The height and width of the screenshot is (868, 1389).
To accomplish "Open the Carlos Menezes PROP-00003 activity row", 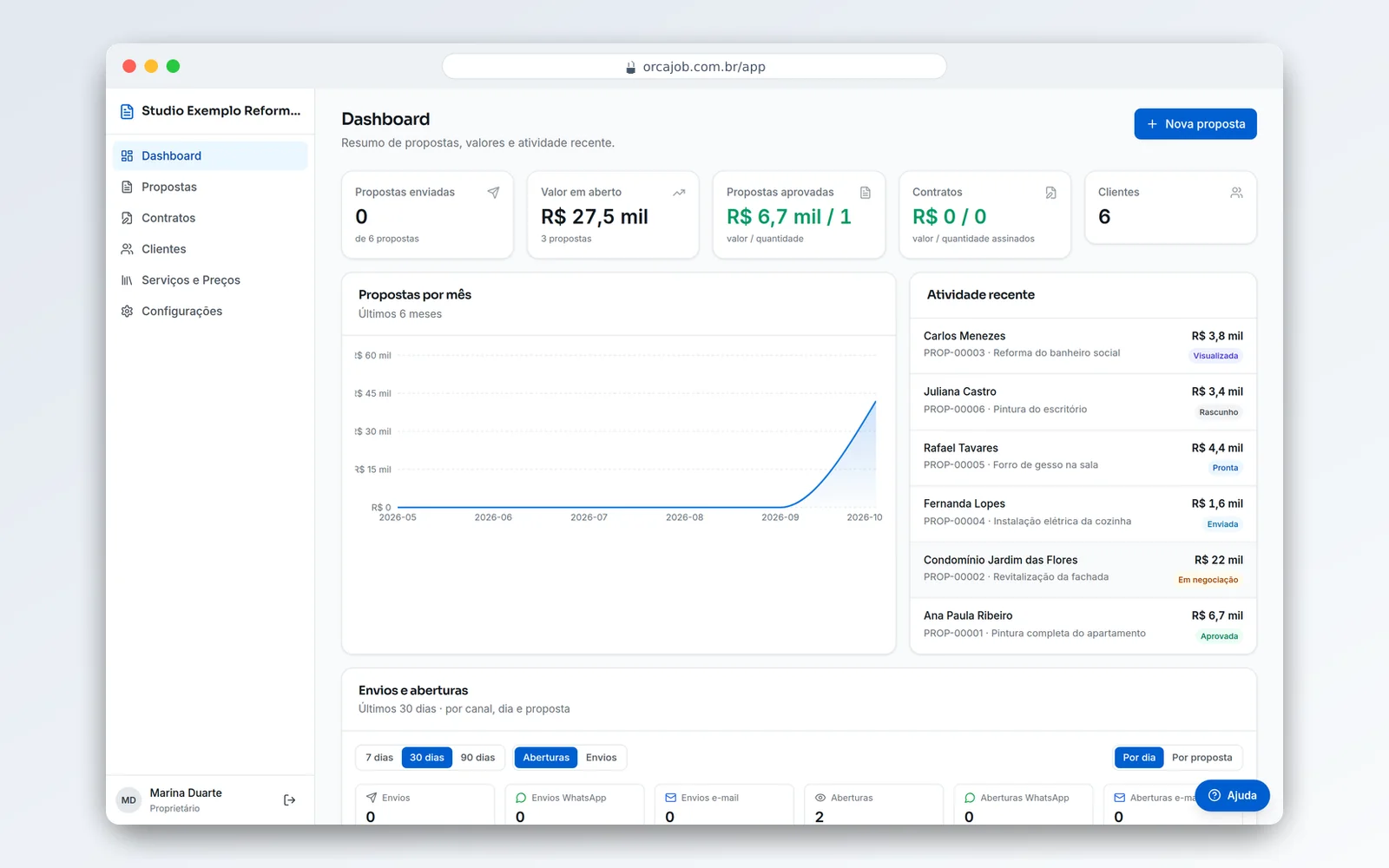I will coord(1083,345).
